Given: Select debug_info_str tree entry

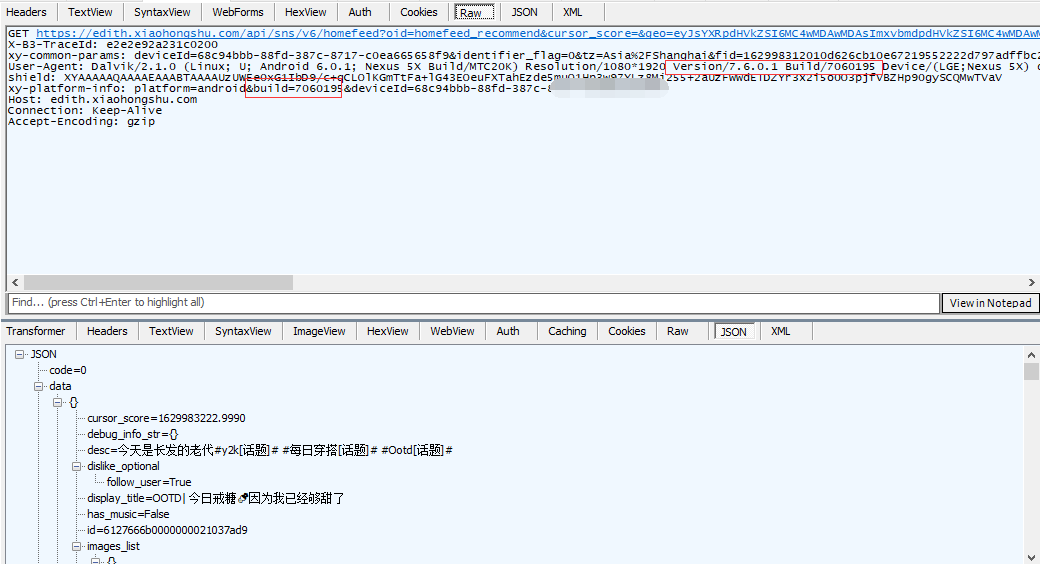Looking at the screenshot, I should [x=133, y=434].
